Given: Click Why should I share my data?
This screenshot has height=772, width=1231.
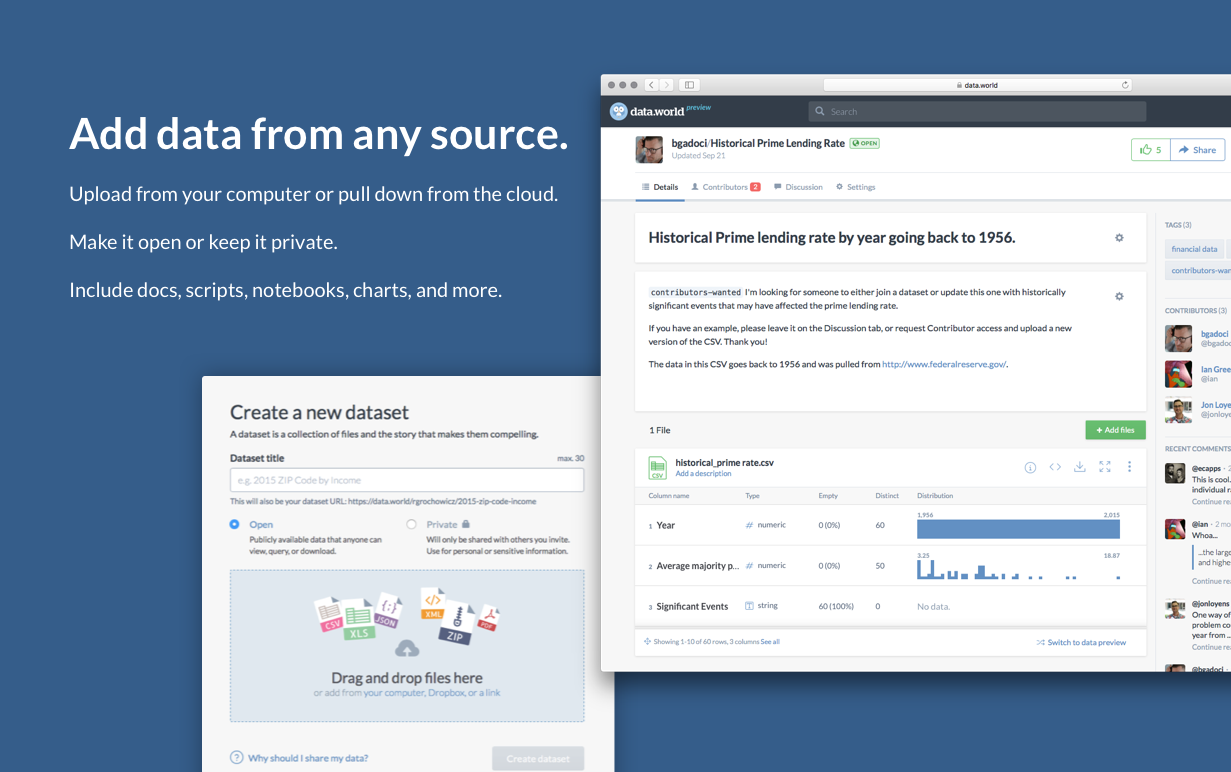Looking at the screenshot, I should (308, 758).
